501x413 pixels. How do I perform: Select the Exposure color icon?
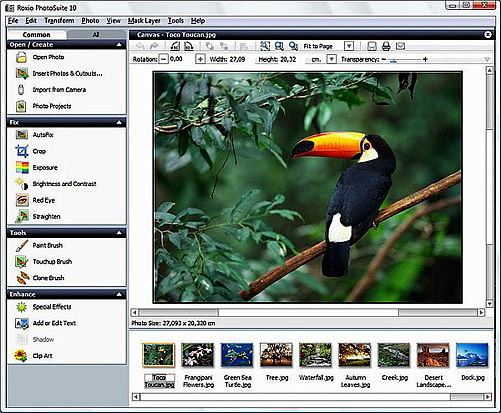(22, 167)
